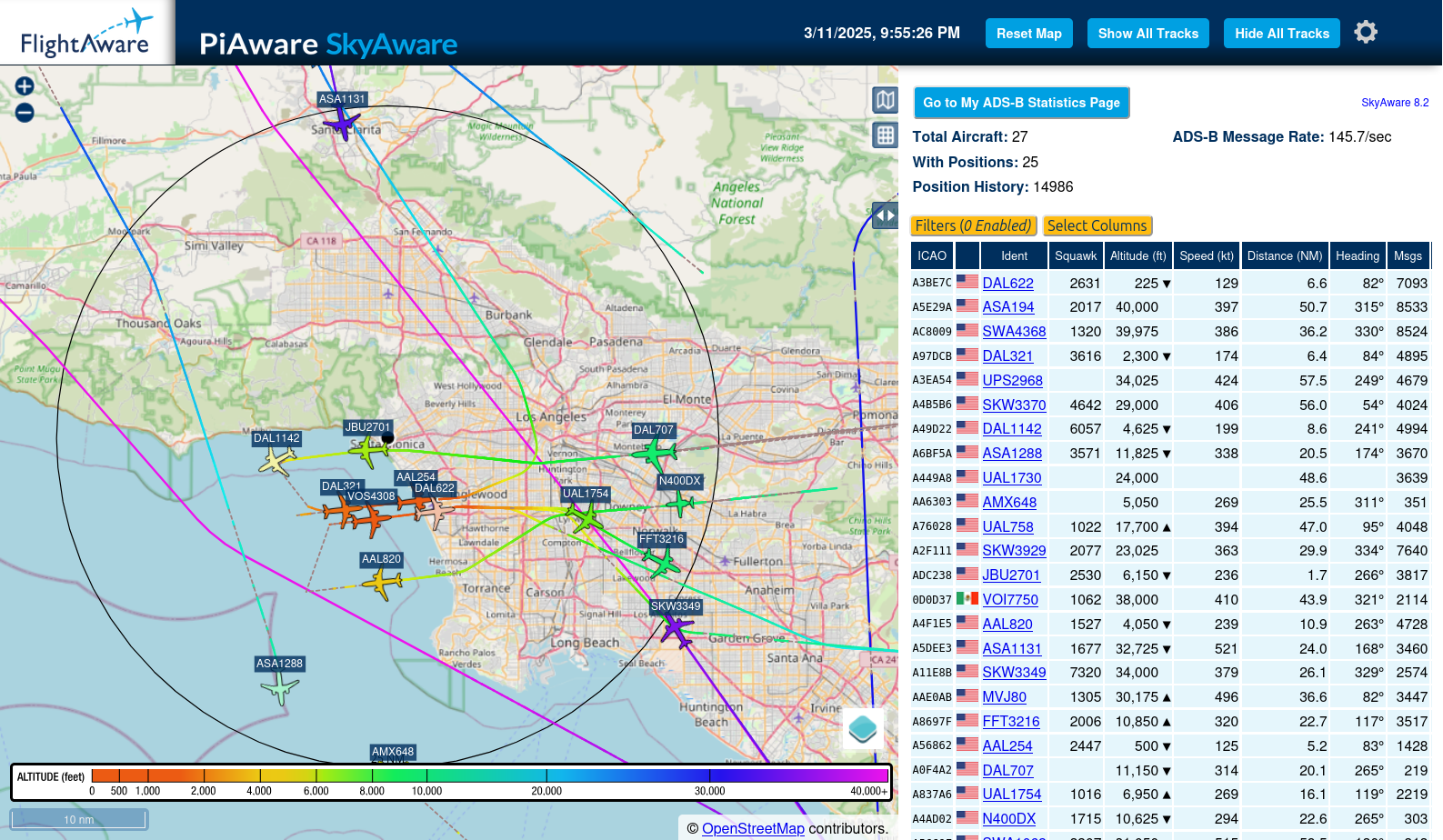
Task: Open the map layers switcher icon
Action: pyautogui.click(x=885, y=100)
